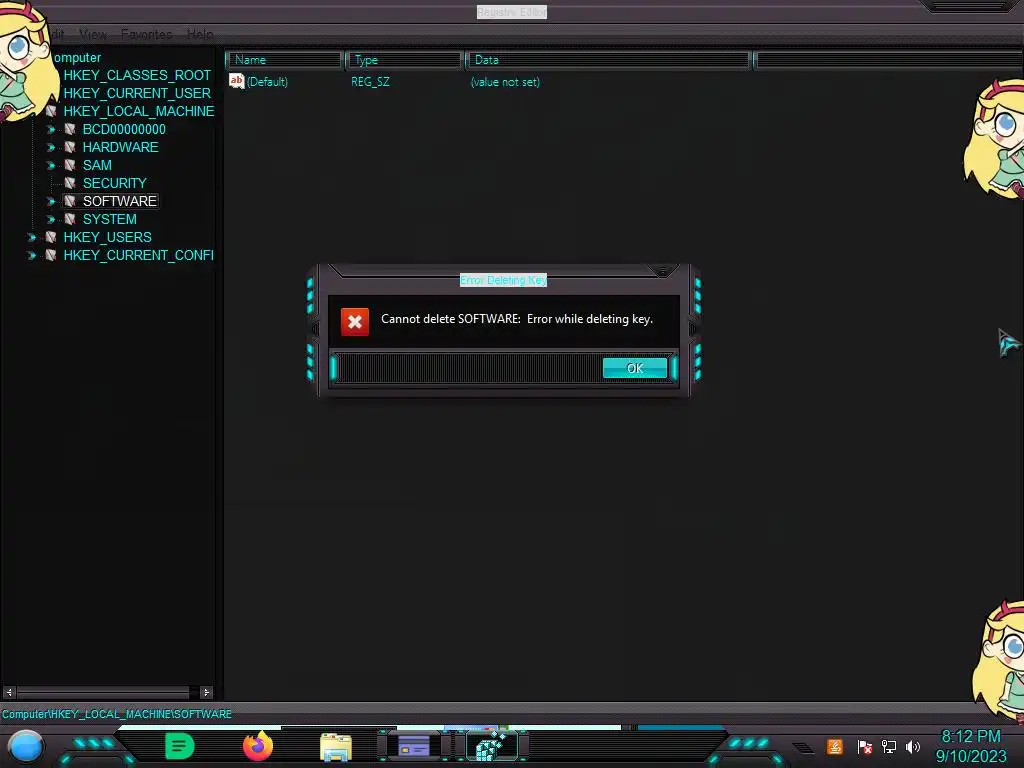Sort by the Name column header
Viewport: 1024px width, 768px height.
point(285,60)
